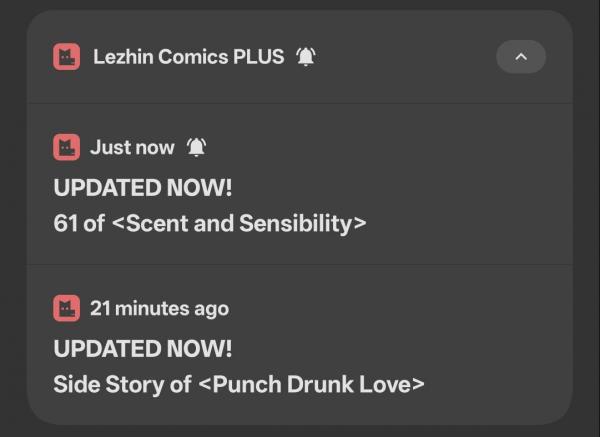This screenshot has width=600, height=437.
Task: Click the Just now timestamp
Action: click(132, 148)
